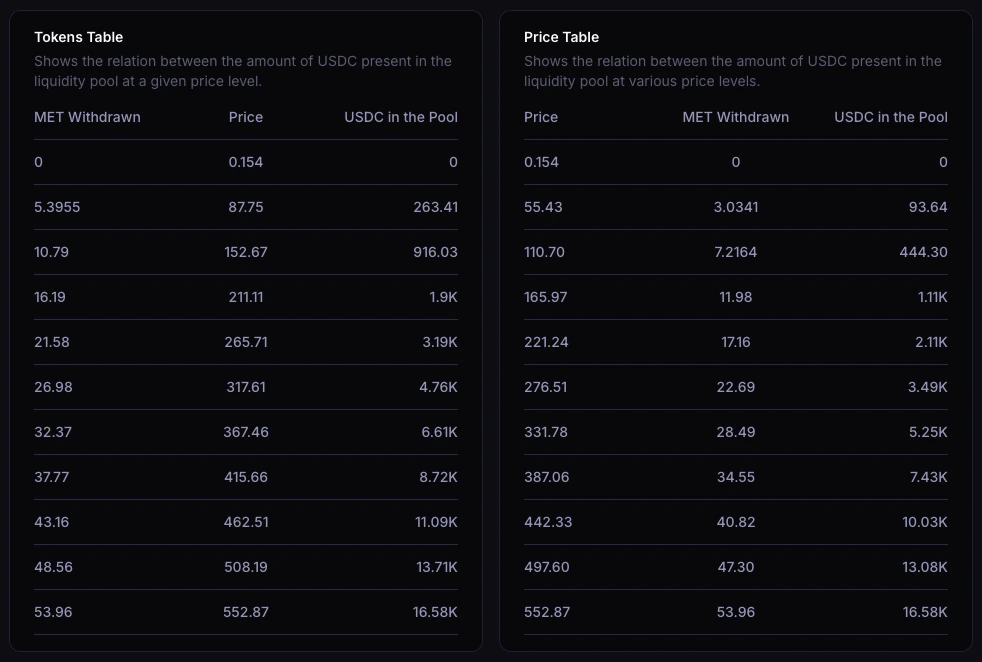The width and height of the screenshot is (982, 662).
Task: Select the 7.2164 MET Withdrawn cell
Action: 735,252
